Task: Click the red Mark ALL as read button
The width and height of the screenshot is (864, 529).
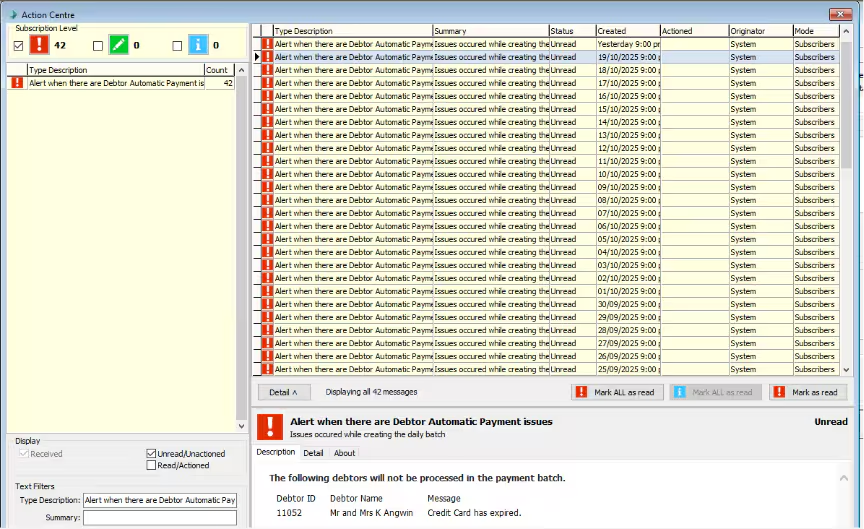Action: click(x=617, y=392)
